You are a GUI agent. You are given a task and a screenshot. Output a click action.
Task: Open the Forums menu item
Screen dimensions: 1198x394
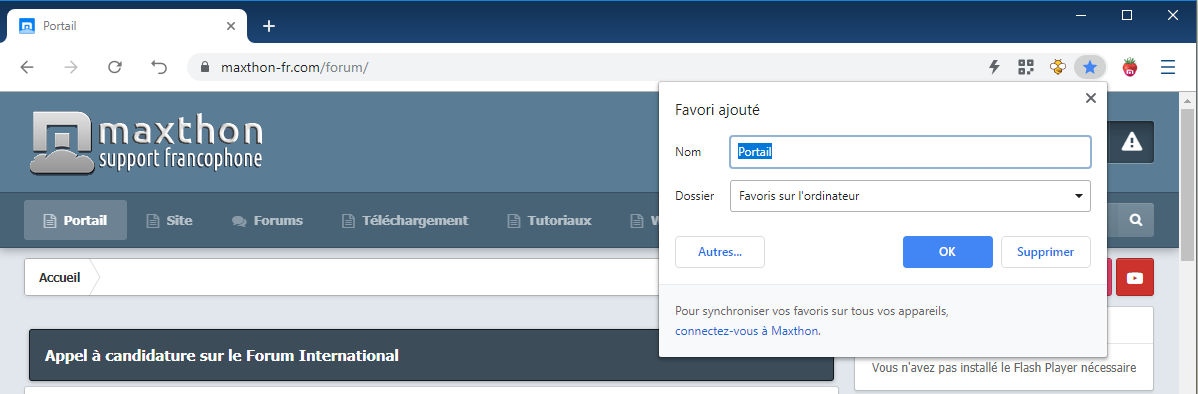[267, 221]
